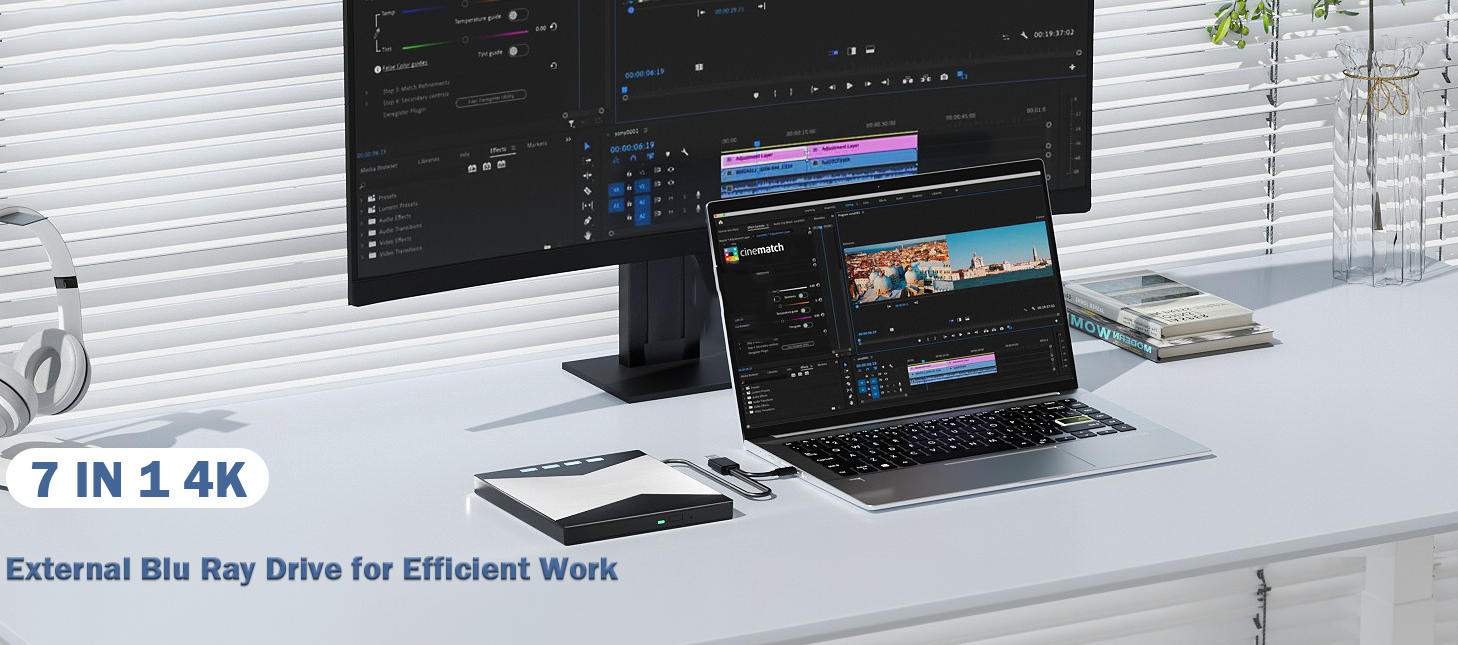Choose the Pen tool in monitor toolbar
The image size is (1458, 645).
[587, 220]
